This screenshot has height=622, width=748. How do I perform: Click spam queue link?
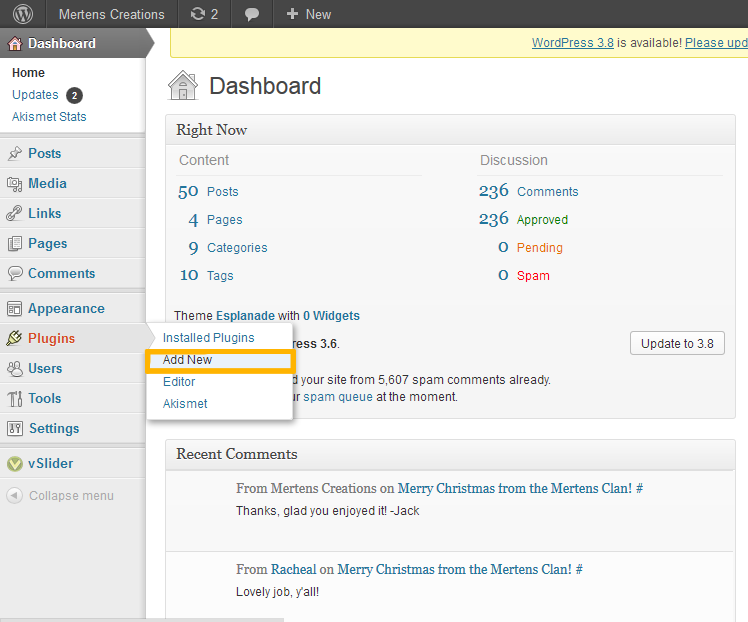point(338,397)
